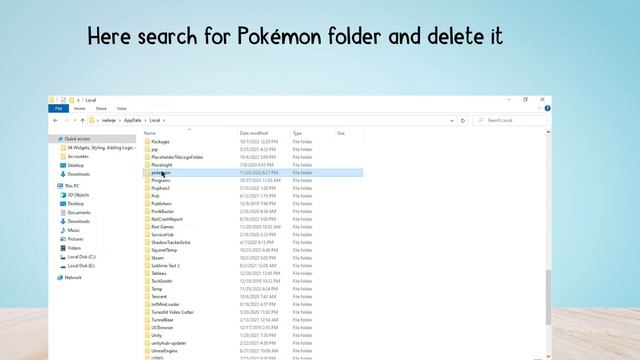Open address bar history dropdown arrow
Viewport: 640px width, 360px height.
451,120
